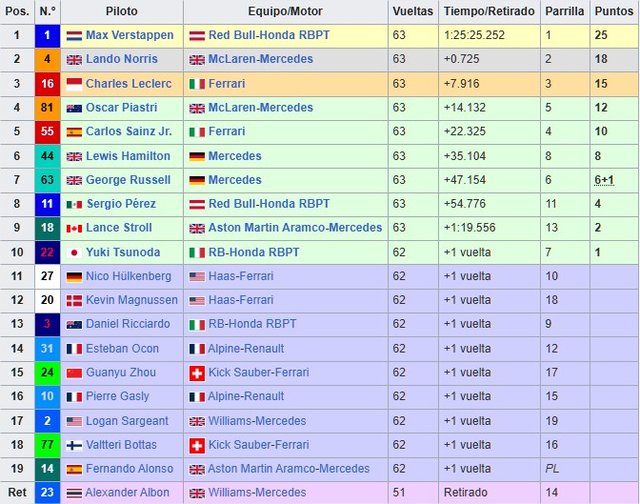Click the Mexican flag beside Sergio Pérez

click(x=74, y=204)
